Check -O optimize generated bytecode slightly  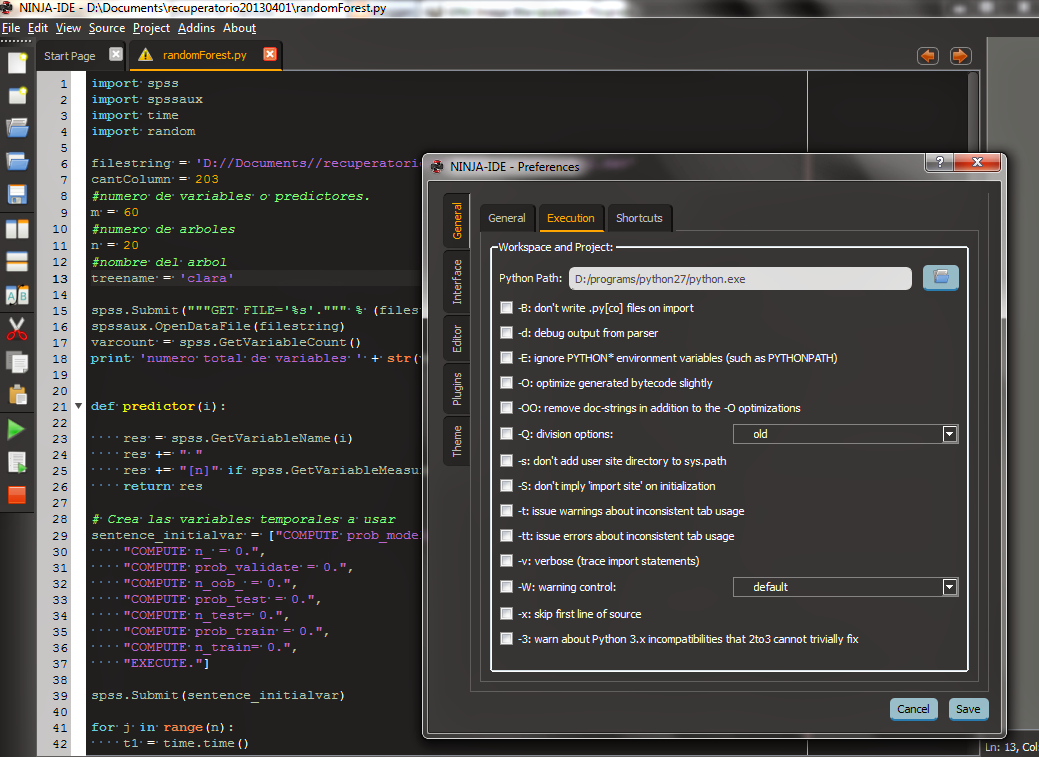[506, 383]
